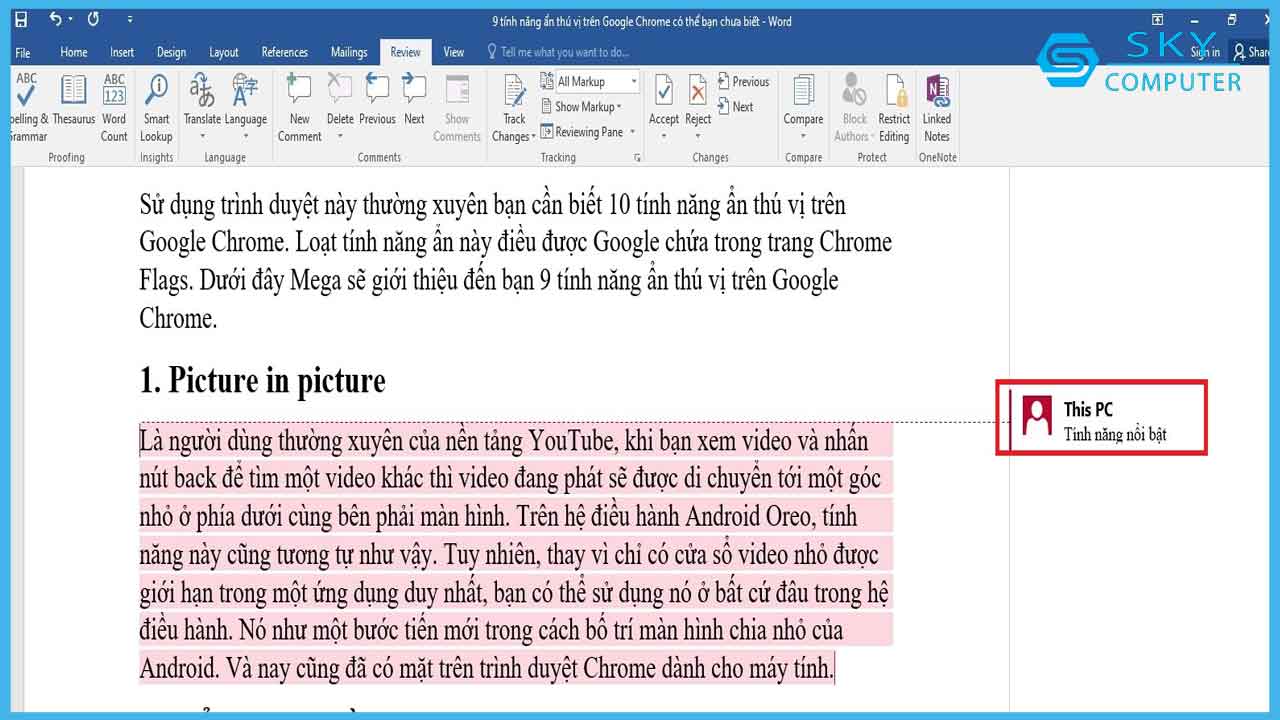Click Next in the Changes group
Image resolution: width=1280 pixels, height=720 pixels.
735,106
